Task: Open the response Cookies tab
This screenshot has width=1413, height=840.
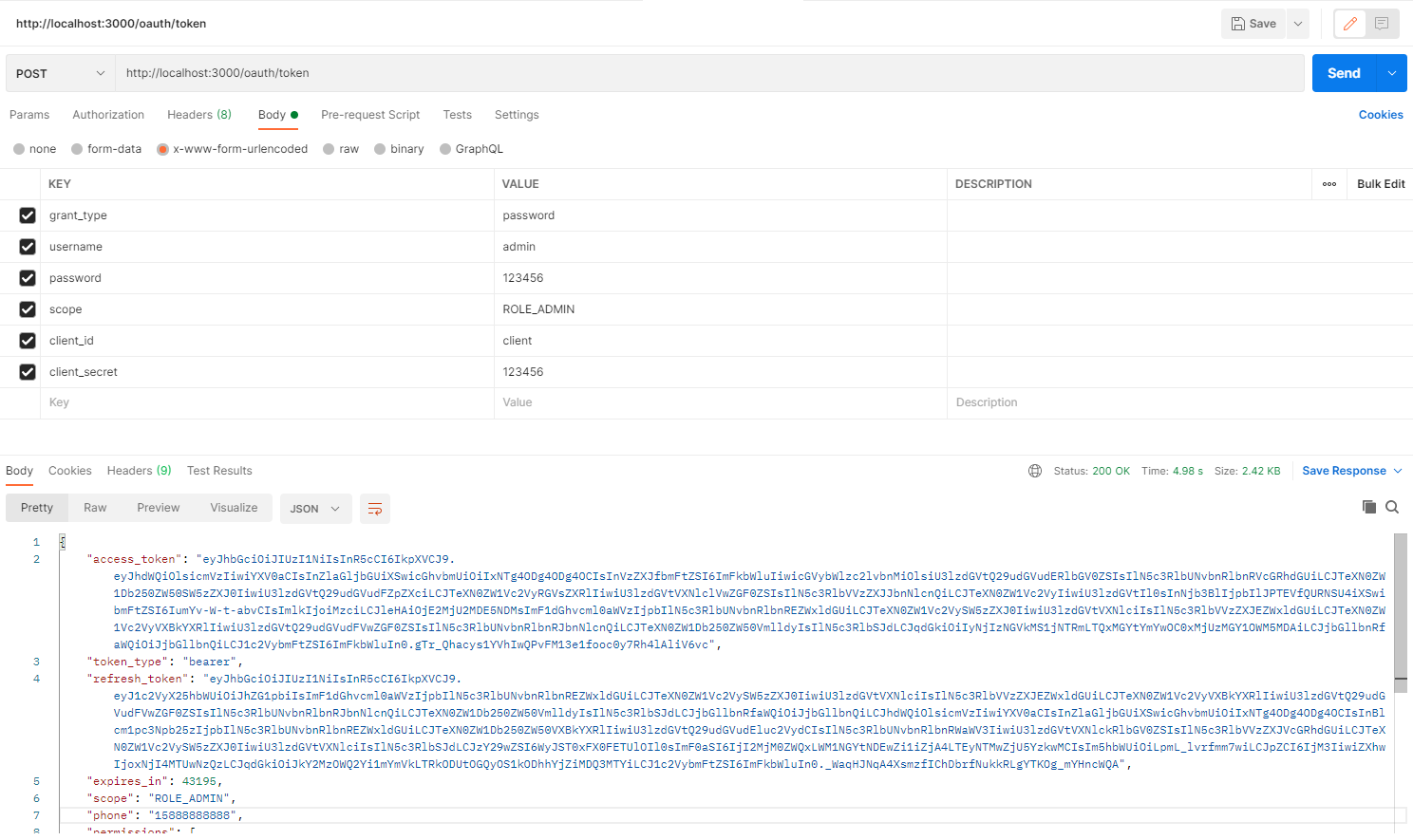Action: pyautogui.click(x=70, y=471)
